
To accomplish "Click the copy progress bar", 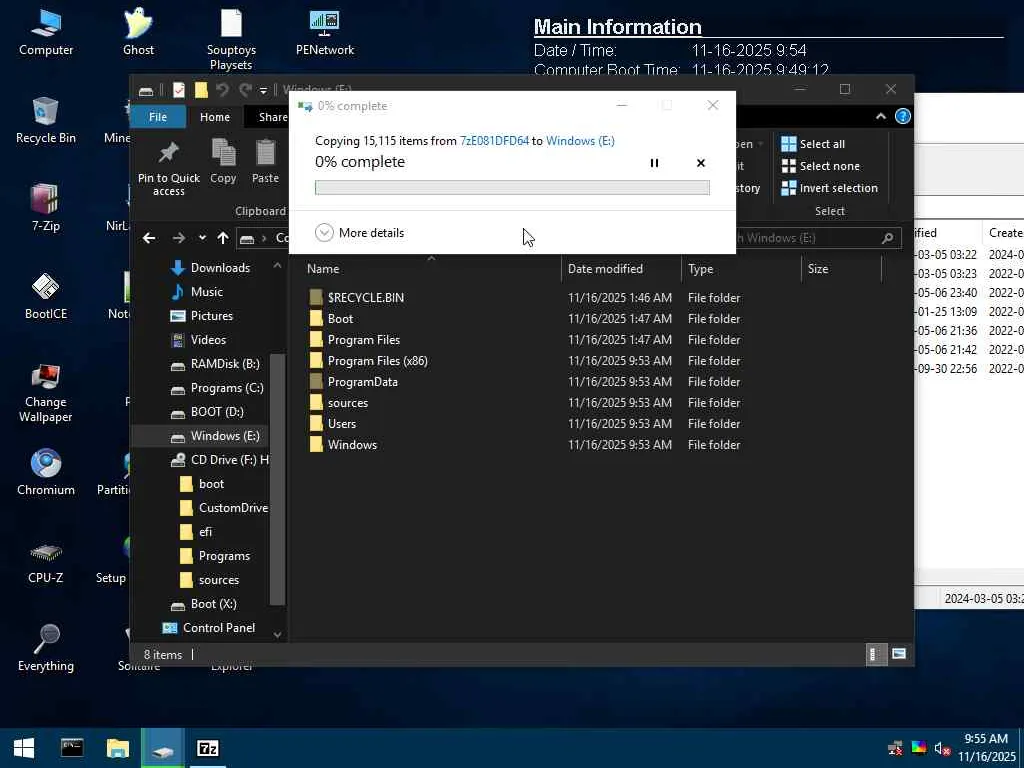I will pyautogui.click(x=512, y=187).
